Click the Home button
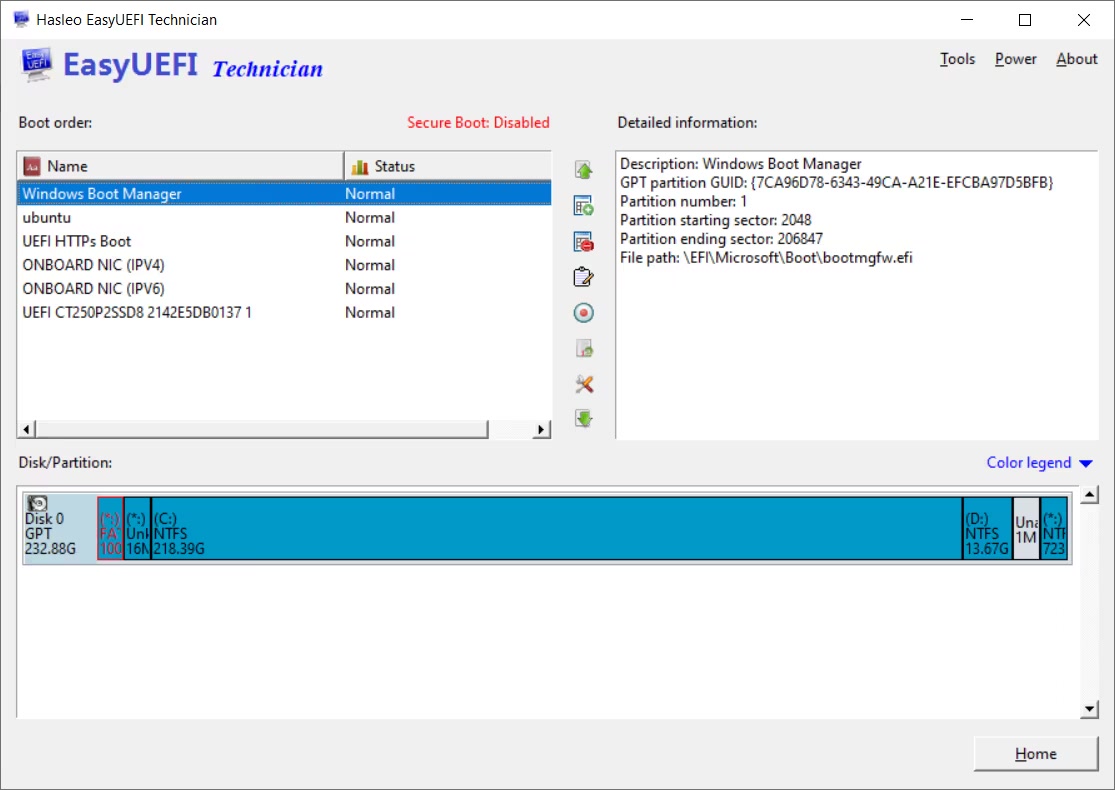Screen dimensions: 1115x790 point(1035,754)
